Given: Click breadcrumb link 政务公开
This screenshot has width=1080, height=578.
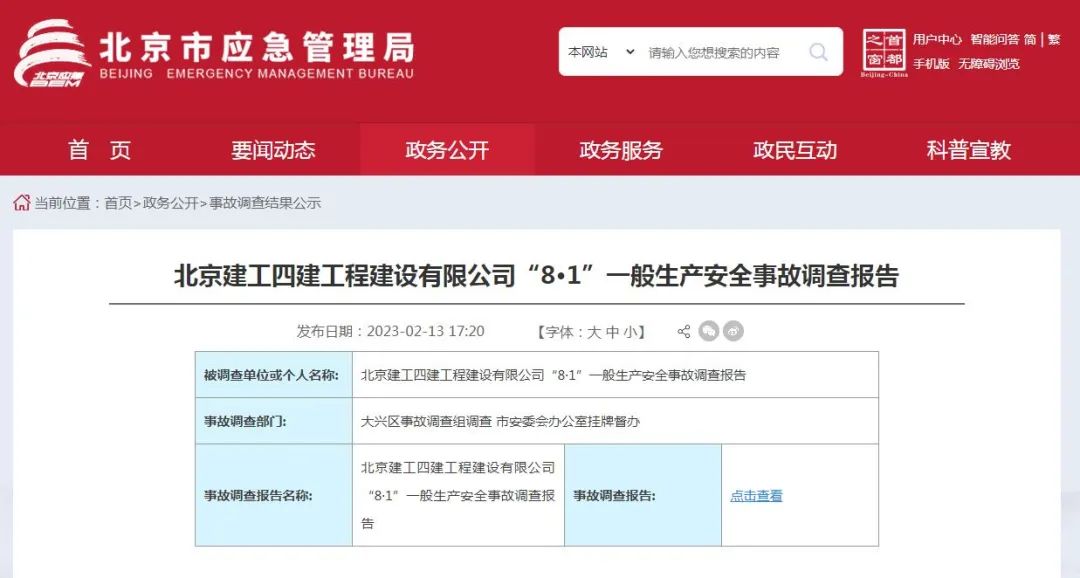Looking at the screenshot, I should [x=170, y=203].
